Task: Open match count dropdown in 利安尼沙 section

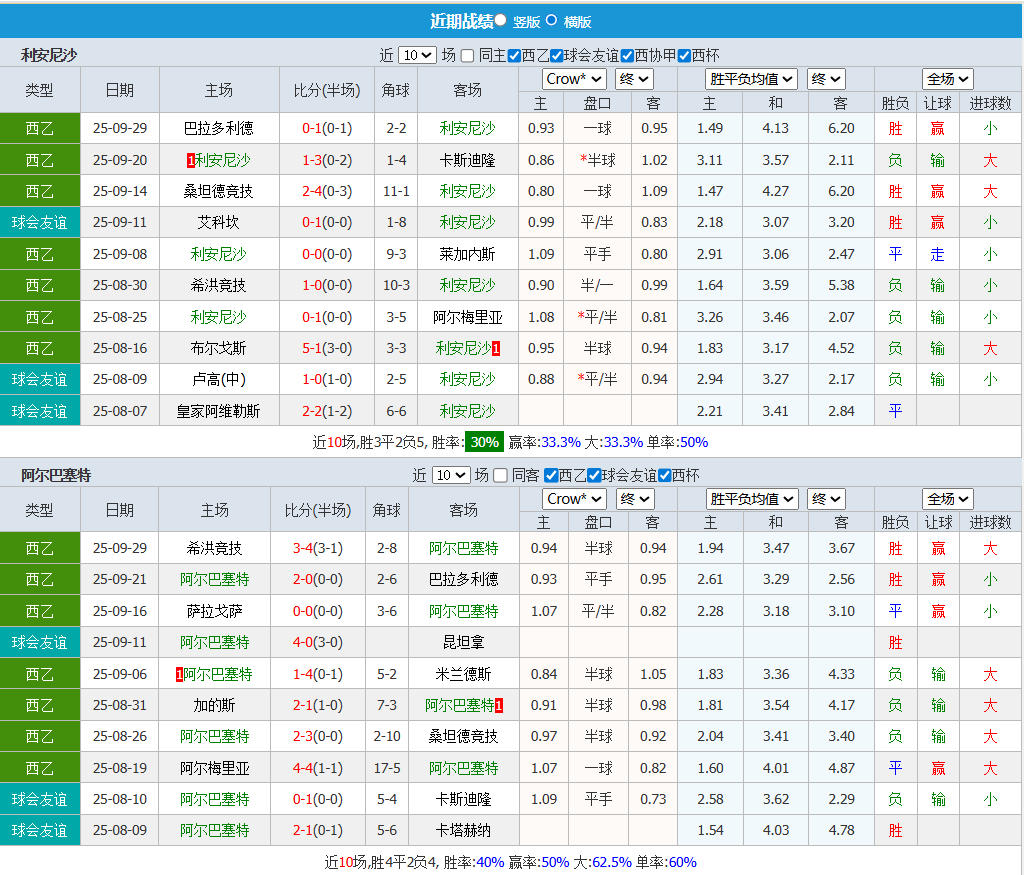Action: 417,56
